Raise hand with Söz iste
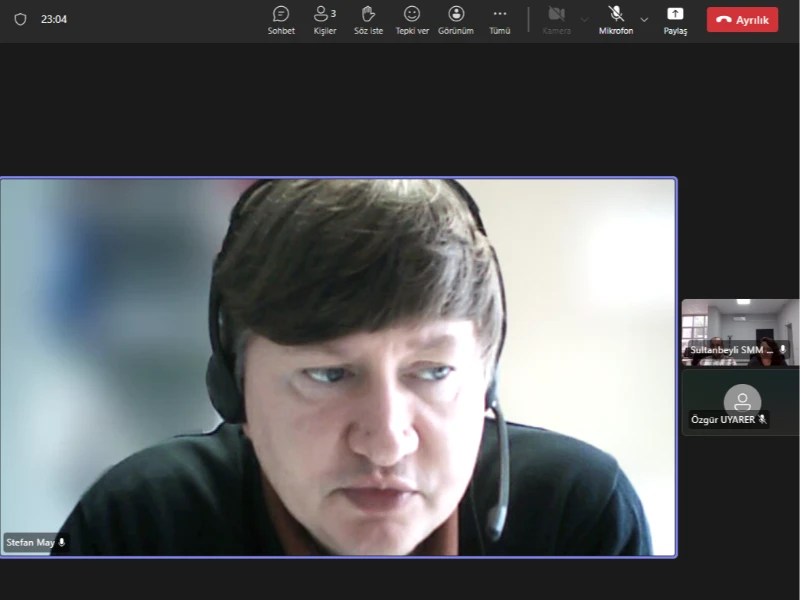 [x=368, y=19]
